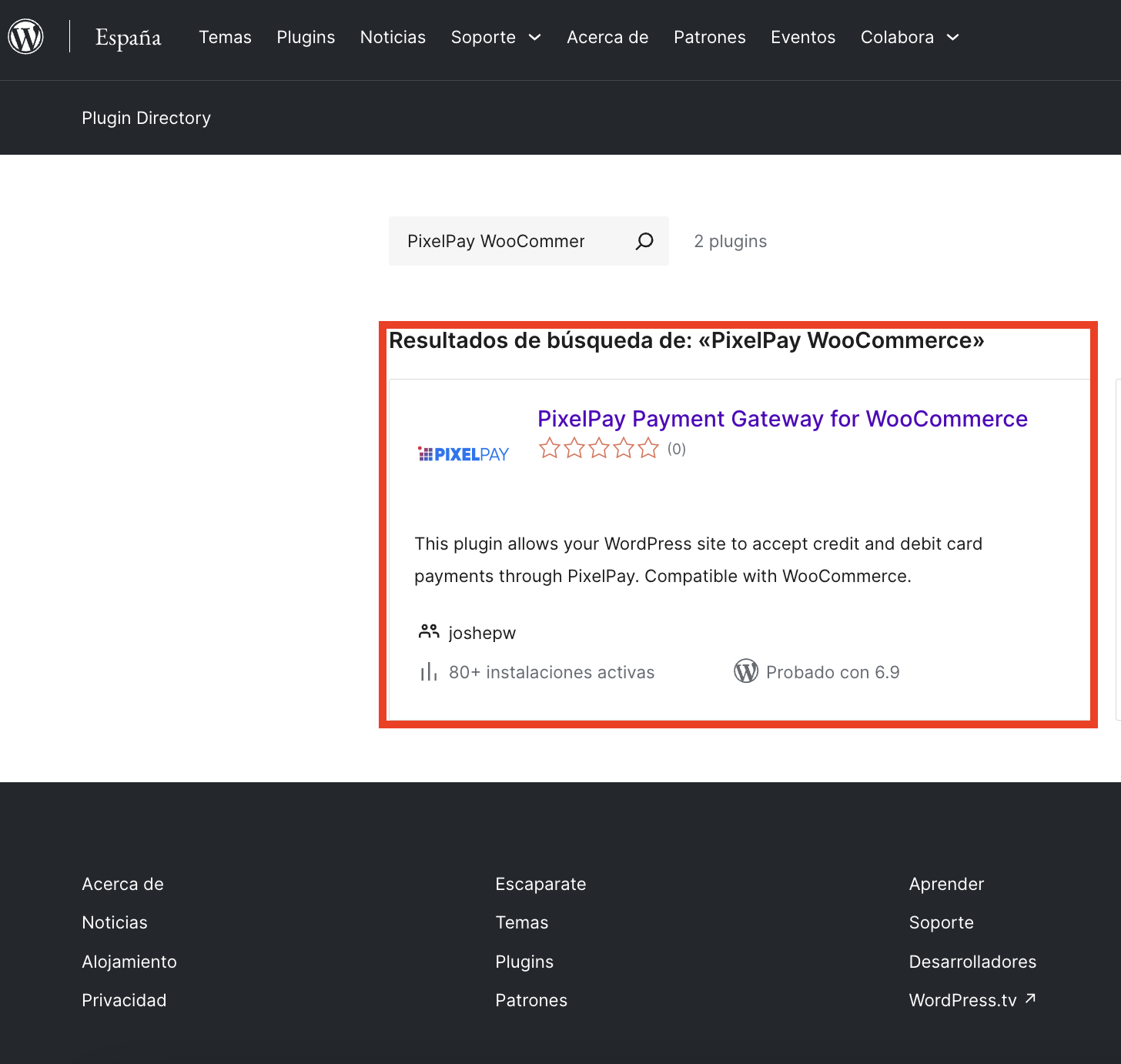This screenshot has width=1121, height=1064.
Task: Open the Privacidad footer link
Action: (124, 999)
